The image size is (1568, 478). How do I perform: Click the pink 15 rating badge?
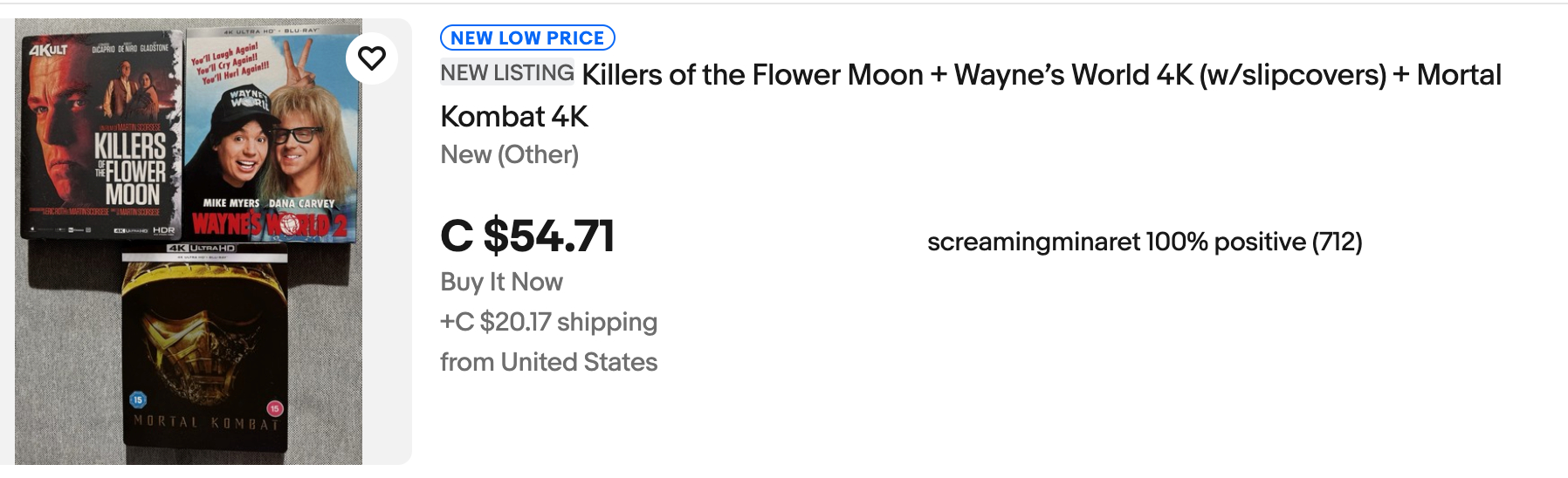(275, 408)
